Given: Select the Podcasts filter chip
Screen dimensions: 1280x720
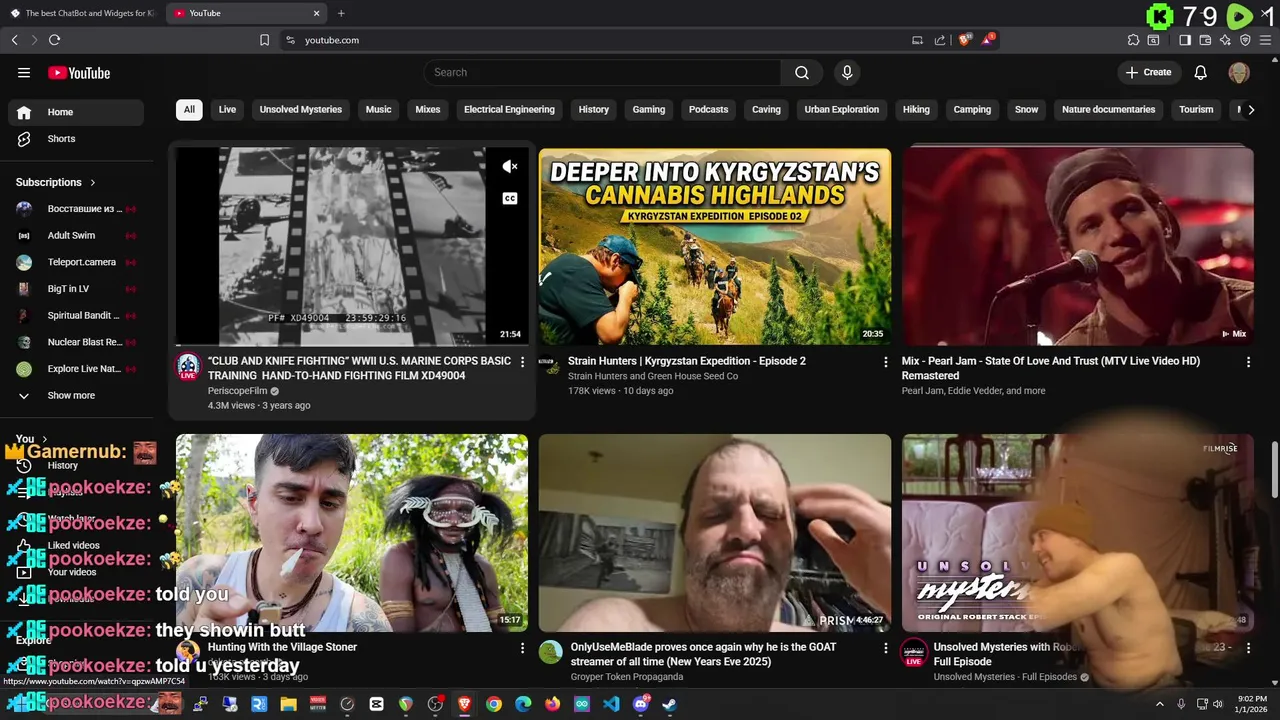Looking at the screenshot, I should pyautogui.click(x=708, y=109).
